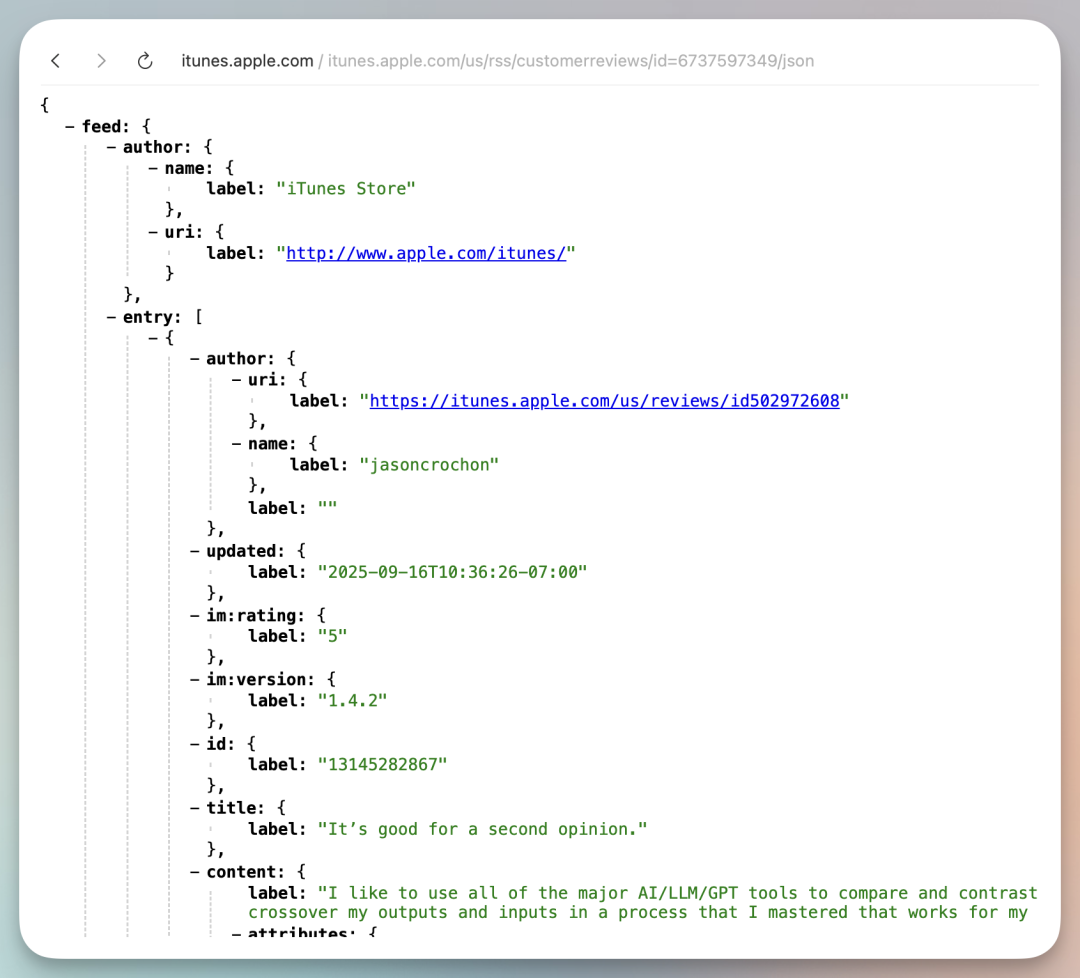The height and width of the screenshot is (978, 1080).
Task: Collapse the id object
Action: (195, 744)
